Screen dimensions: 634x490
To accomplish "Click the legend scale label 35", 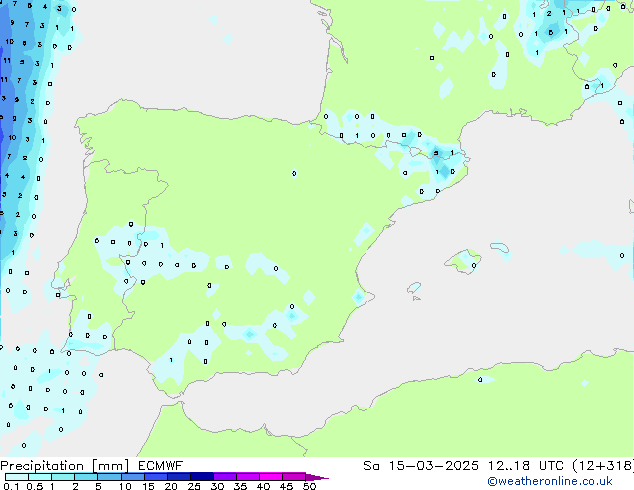I will click(x=240, y=486).
